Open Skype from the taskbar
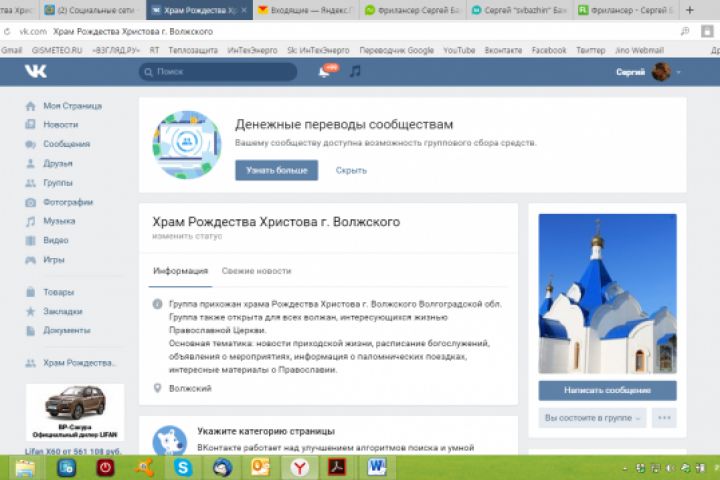This screenshot has width=720, height=480. pos(182,468)
